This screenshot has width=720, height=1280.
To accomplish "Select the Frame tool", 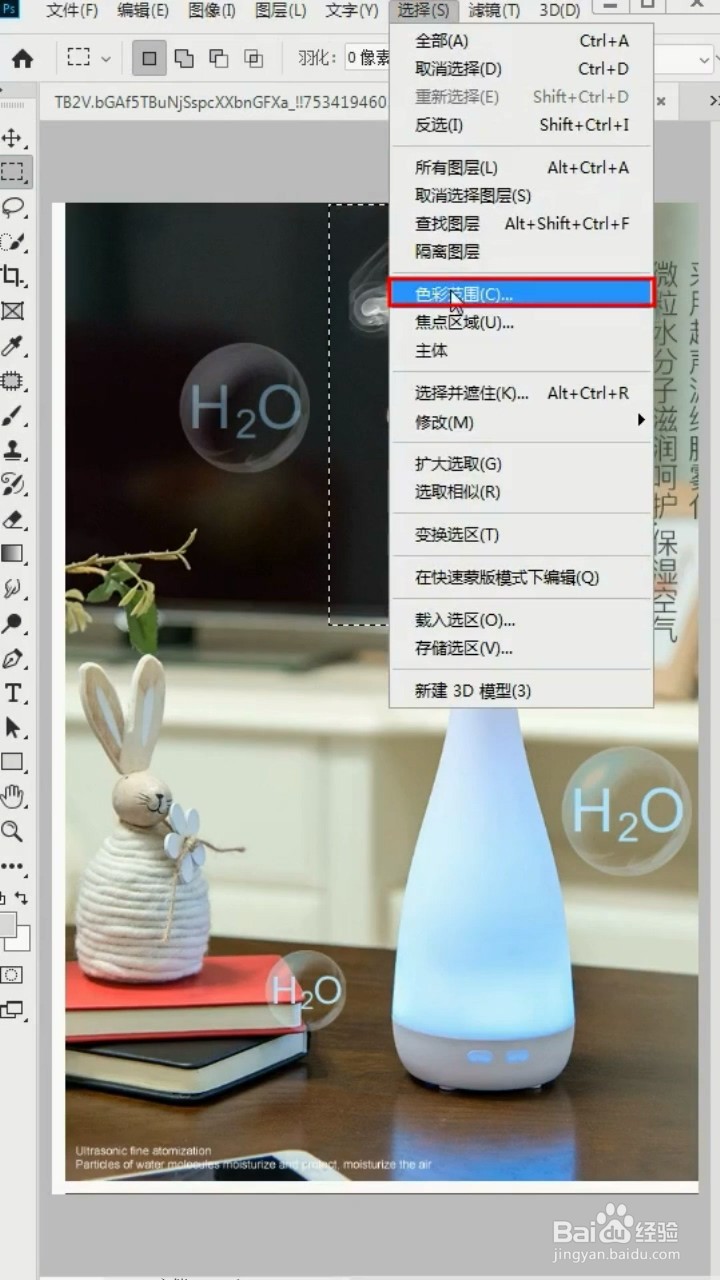I will coord(13,311).
